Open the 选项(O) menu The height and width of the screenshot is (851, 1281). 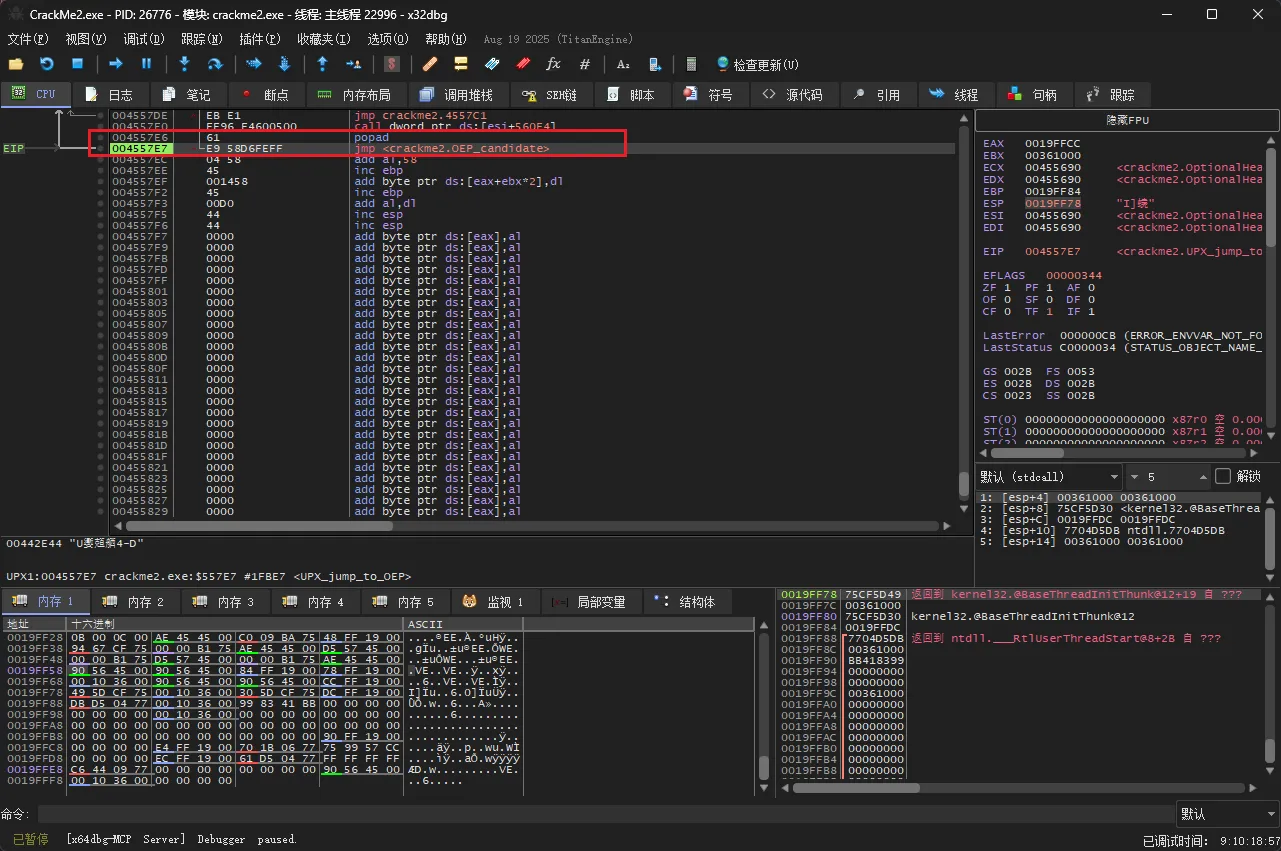(x=388, y=39)
